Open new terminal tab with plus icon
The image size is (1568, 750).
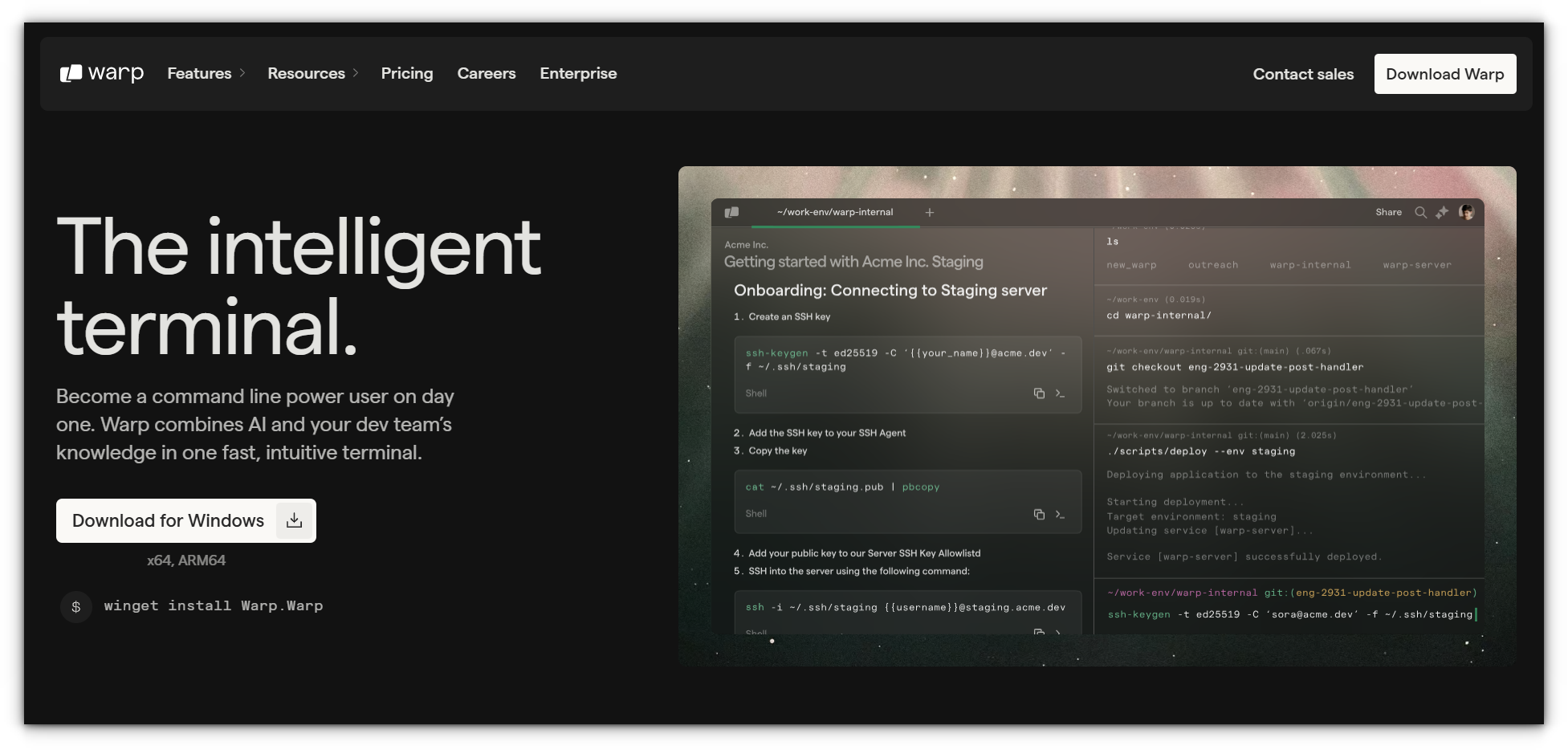(x=929, y=212)
